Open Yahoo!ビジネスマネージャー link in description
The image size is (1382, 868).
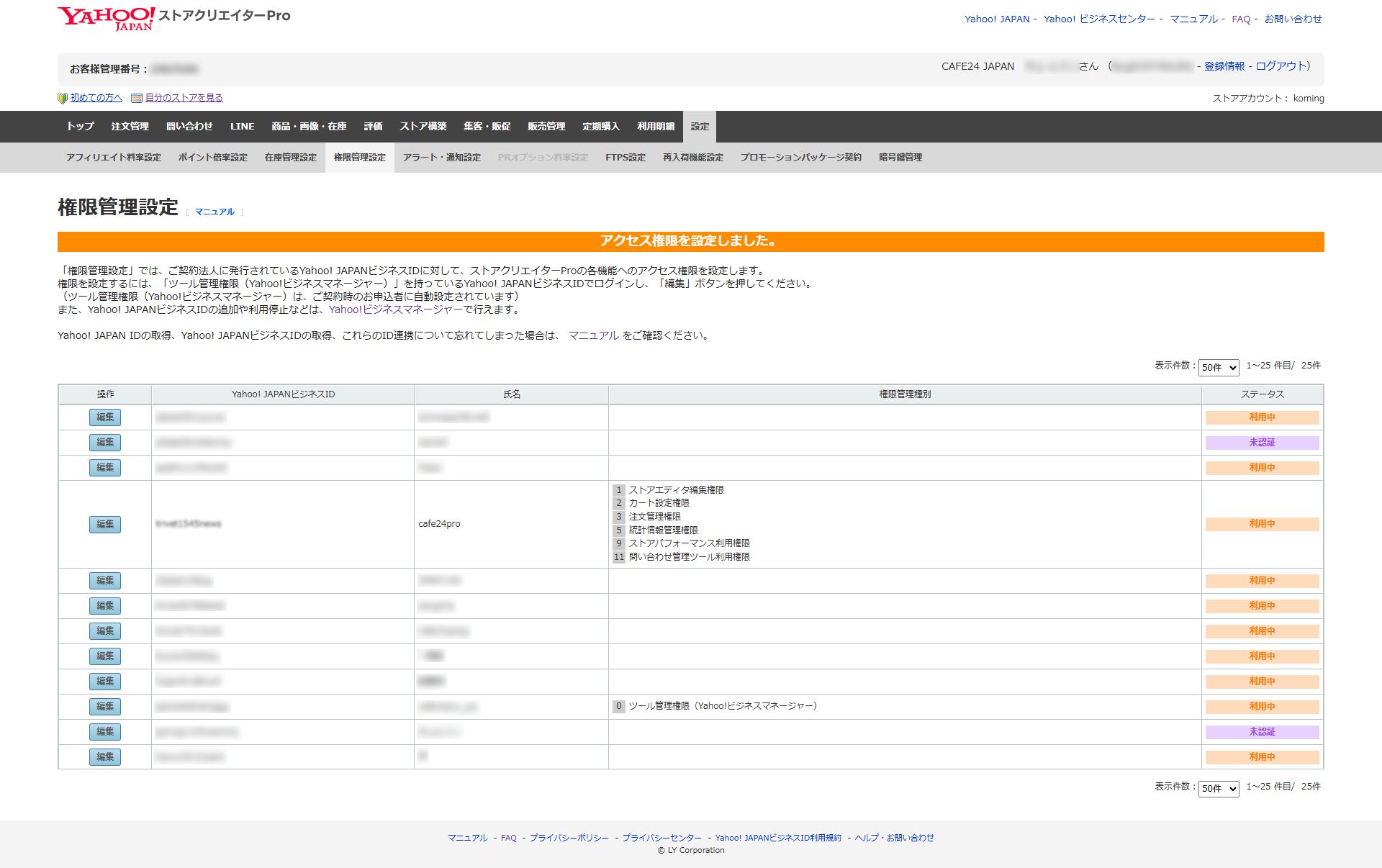point(395,309)
